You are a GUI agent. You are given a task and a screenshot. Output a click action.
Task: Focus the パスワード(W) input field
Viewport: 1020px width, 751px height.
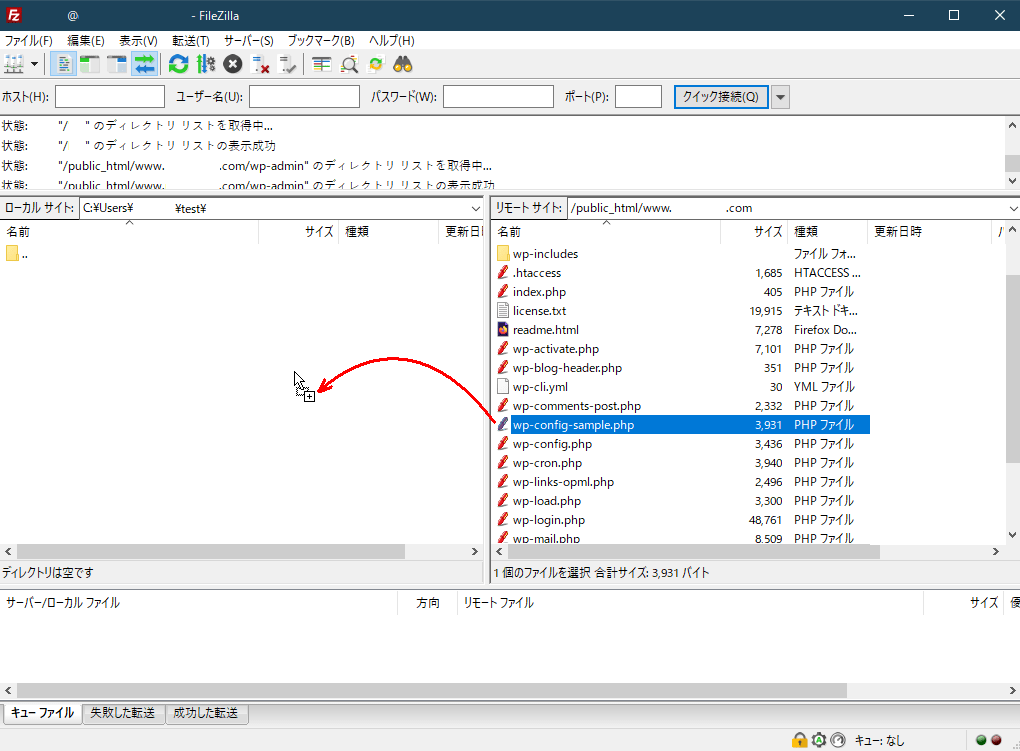click(x=498, y=97)
